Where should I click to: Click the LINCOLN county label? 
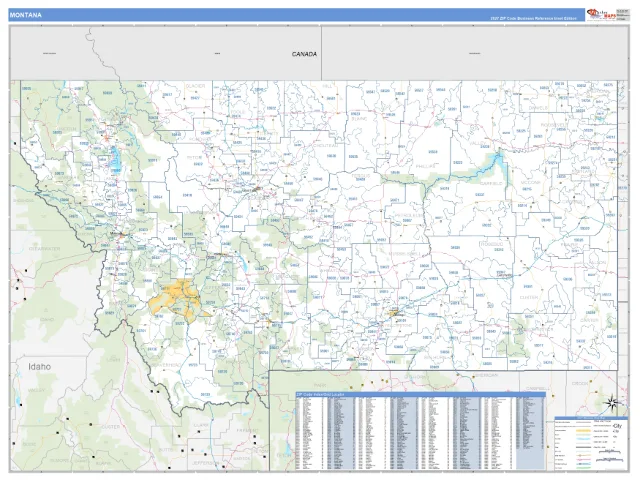click(66, 129)
